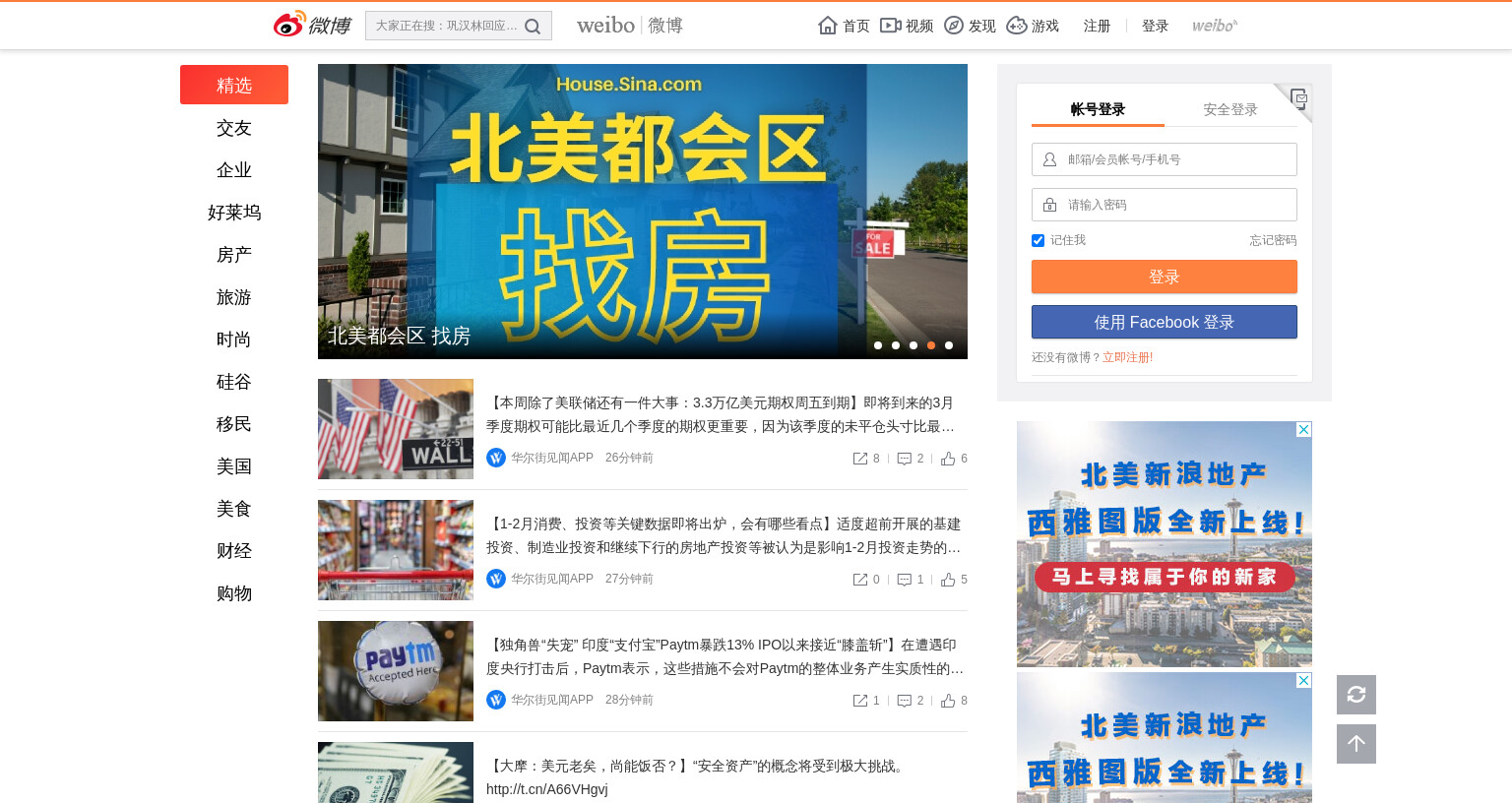Select 好莱坞 category

click(x=234, y=213)
